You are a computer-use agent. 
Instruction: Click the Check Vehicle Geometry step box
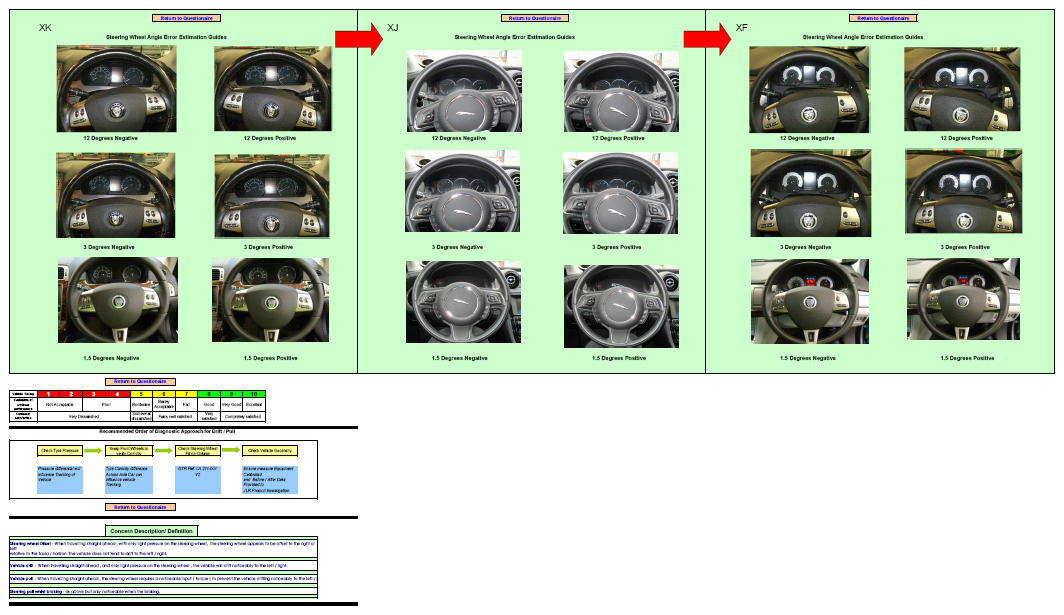[269, 450]
